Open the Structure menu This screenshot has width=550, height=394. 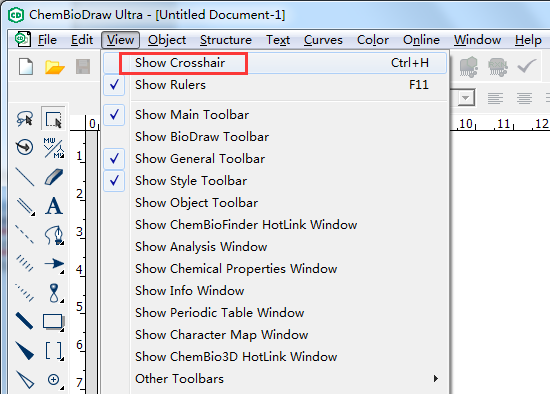coord(226,40)
